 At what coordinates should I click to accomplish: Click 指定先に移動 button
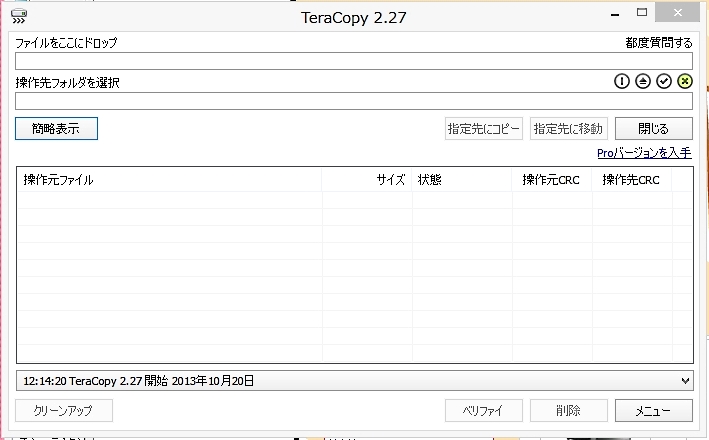568,129
